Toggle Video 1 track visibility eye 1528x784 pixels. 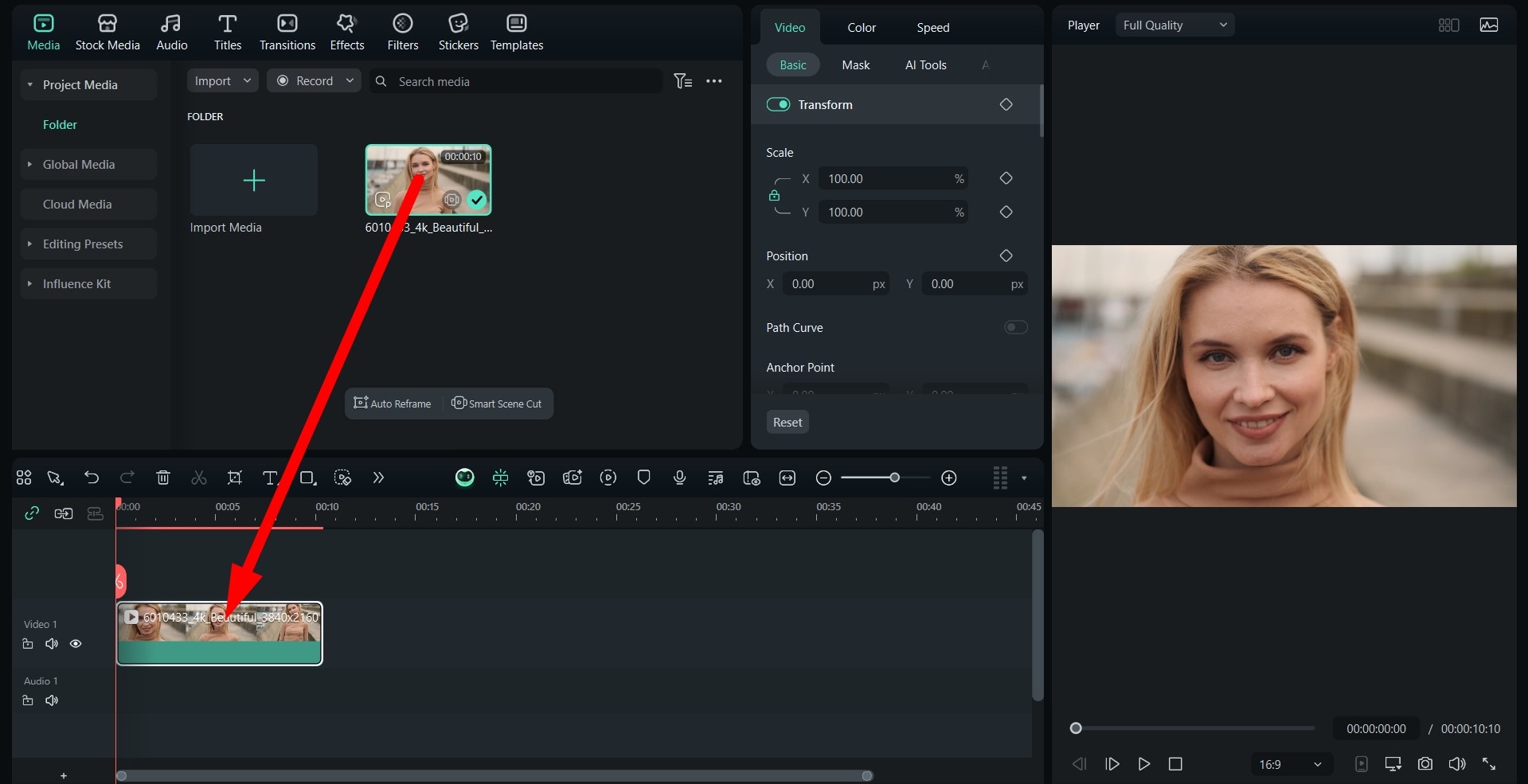click(76, 644)
